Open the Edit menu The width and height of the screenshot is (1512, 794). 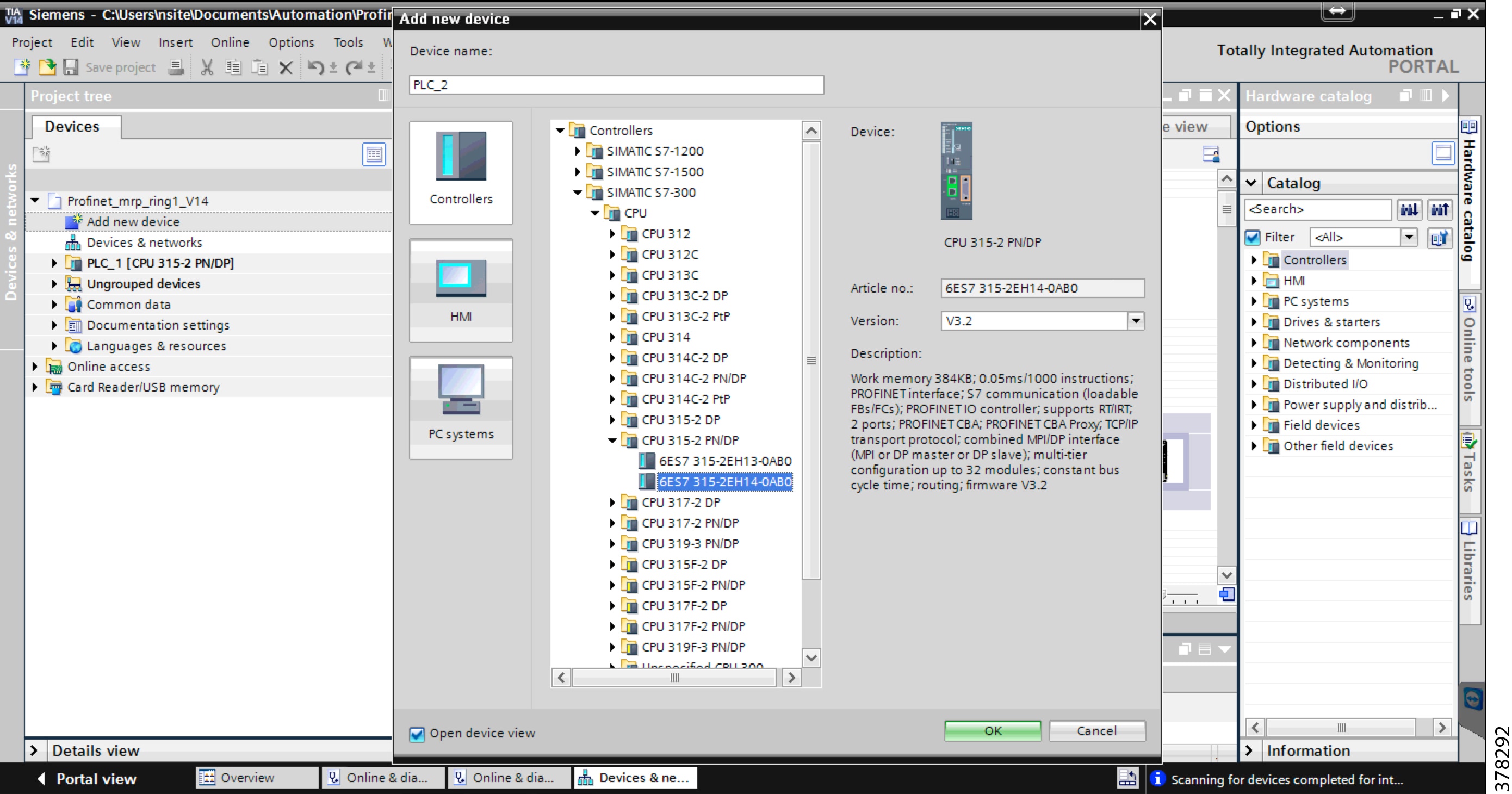coord(82,42)
